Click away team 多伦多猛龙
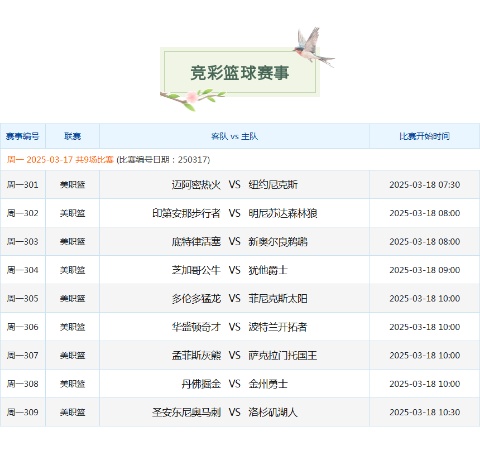480x451 pixels. pos(196,298)
